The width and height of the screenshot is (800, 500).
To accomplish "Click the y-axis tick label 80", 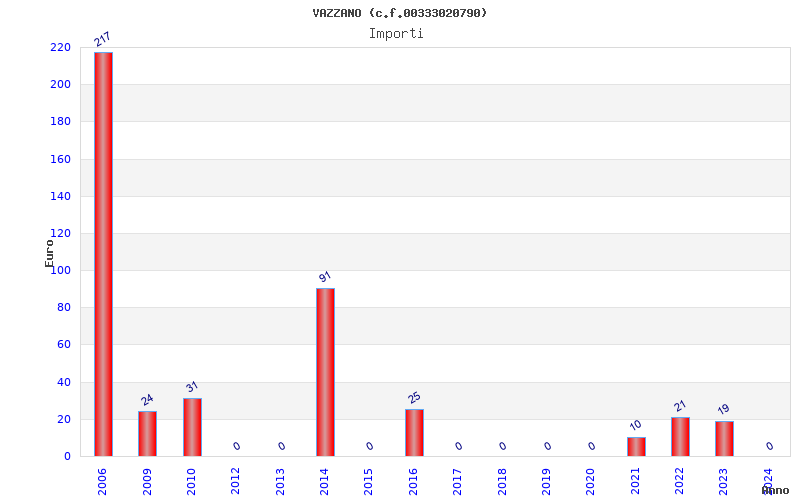I will tap(64, 308).
